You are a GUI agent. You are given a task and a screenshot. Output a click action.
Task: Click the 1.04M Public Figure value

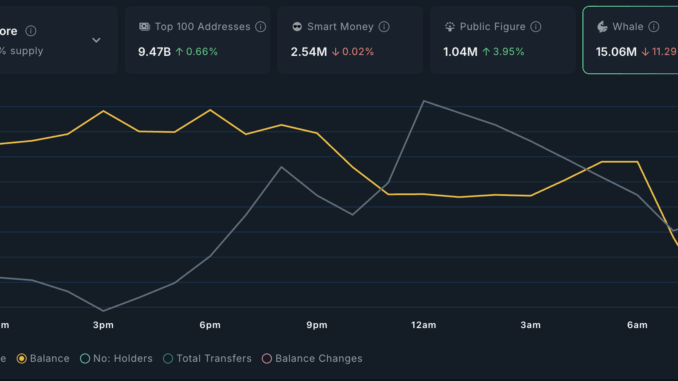point(461,52)
